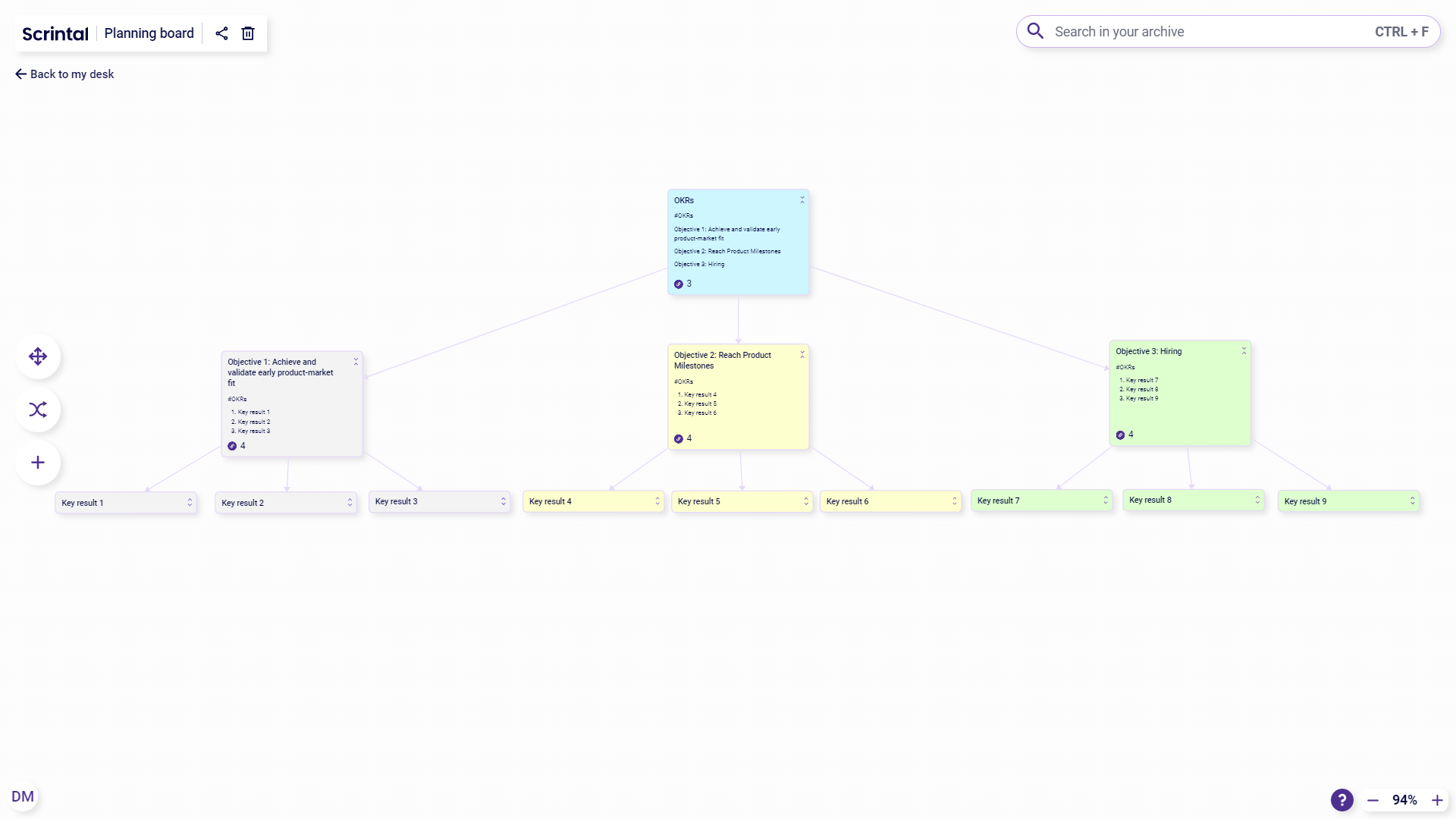Viewport: 1456px width, 819px height.
Task: Select the move tool in the left sidebar
Action: [37, 356]
